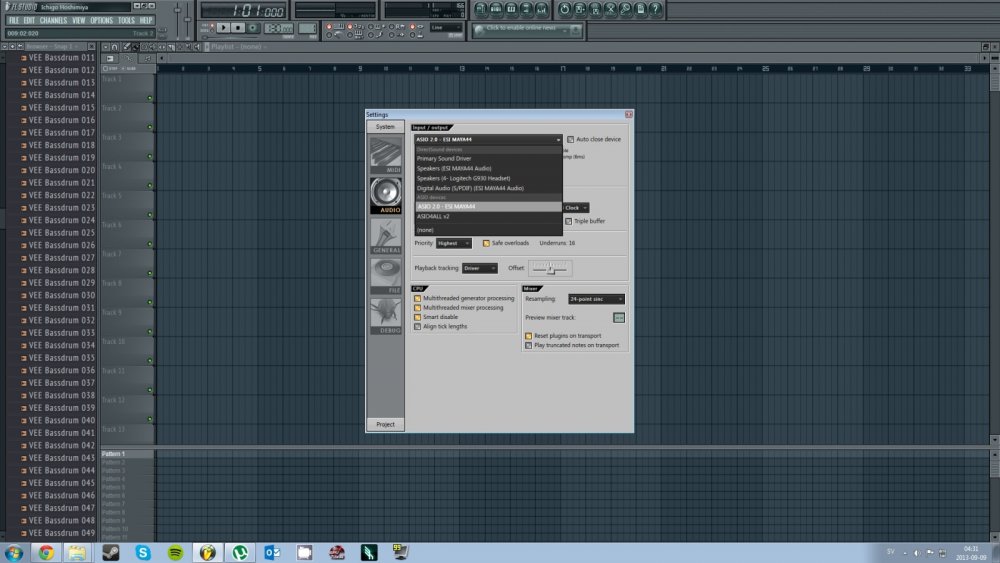Switch to the System settings tab
Image resolution: width=1000 pixels, height=563 pixels.
(385, 127)
